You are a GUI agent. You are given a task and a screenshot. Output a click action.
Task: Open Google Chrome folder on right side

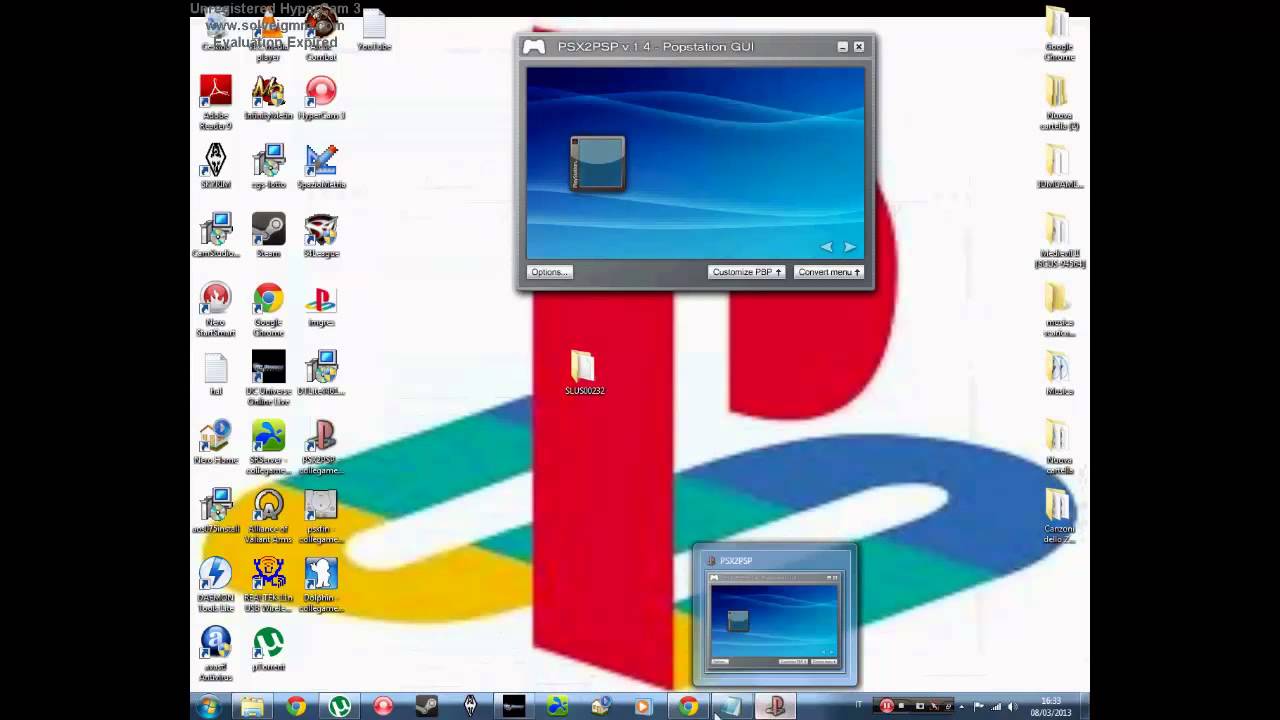tap(1059, 34)
